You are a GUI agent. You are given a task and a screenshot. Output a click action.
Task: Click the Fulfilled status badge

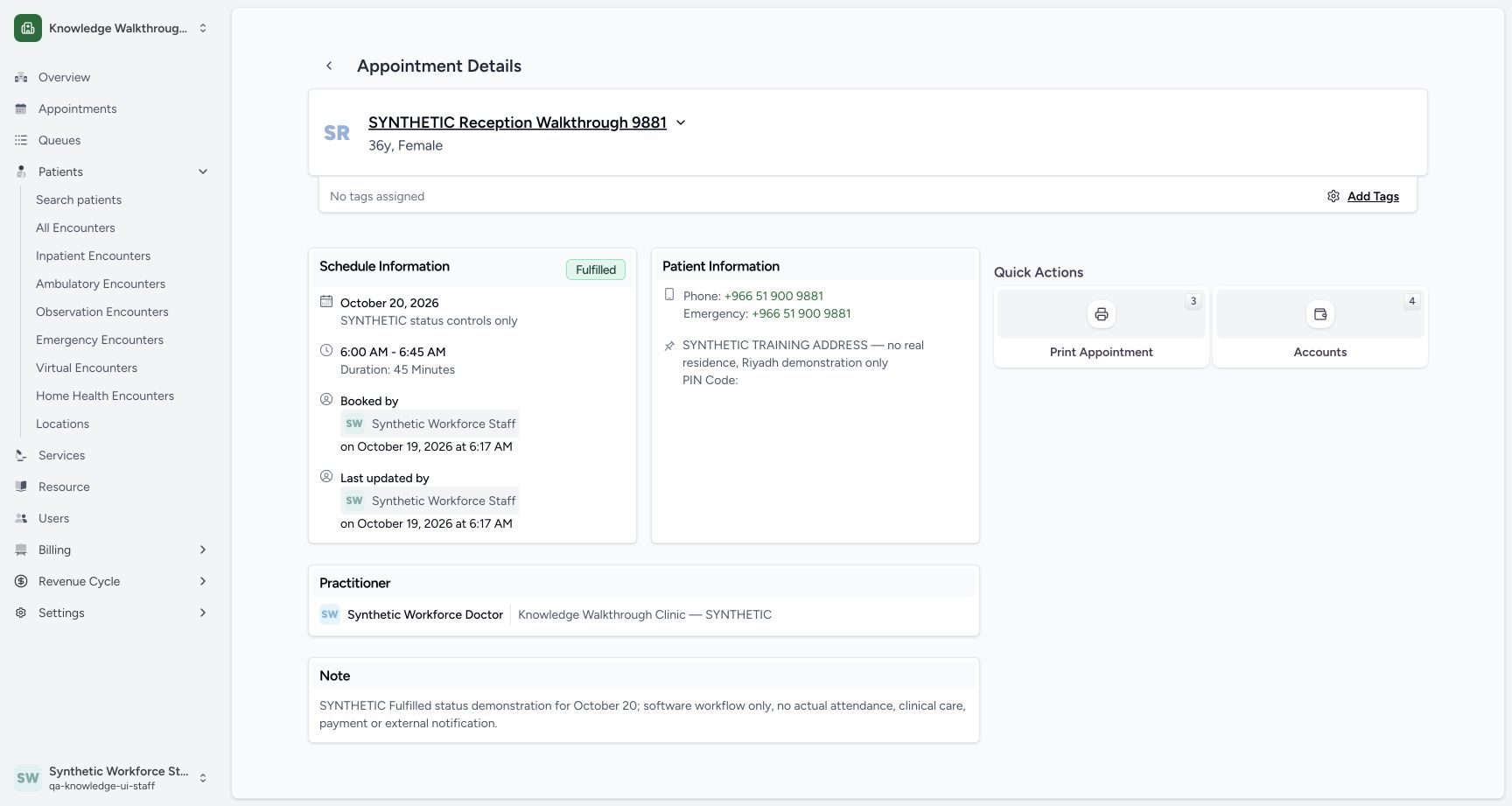[596, 270]
